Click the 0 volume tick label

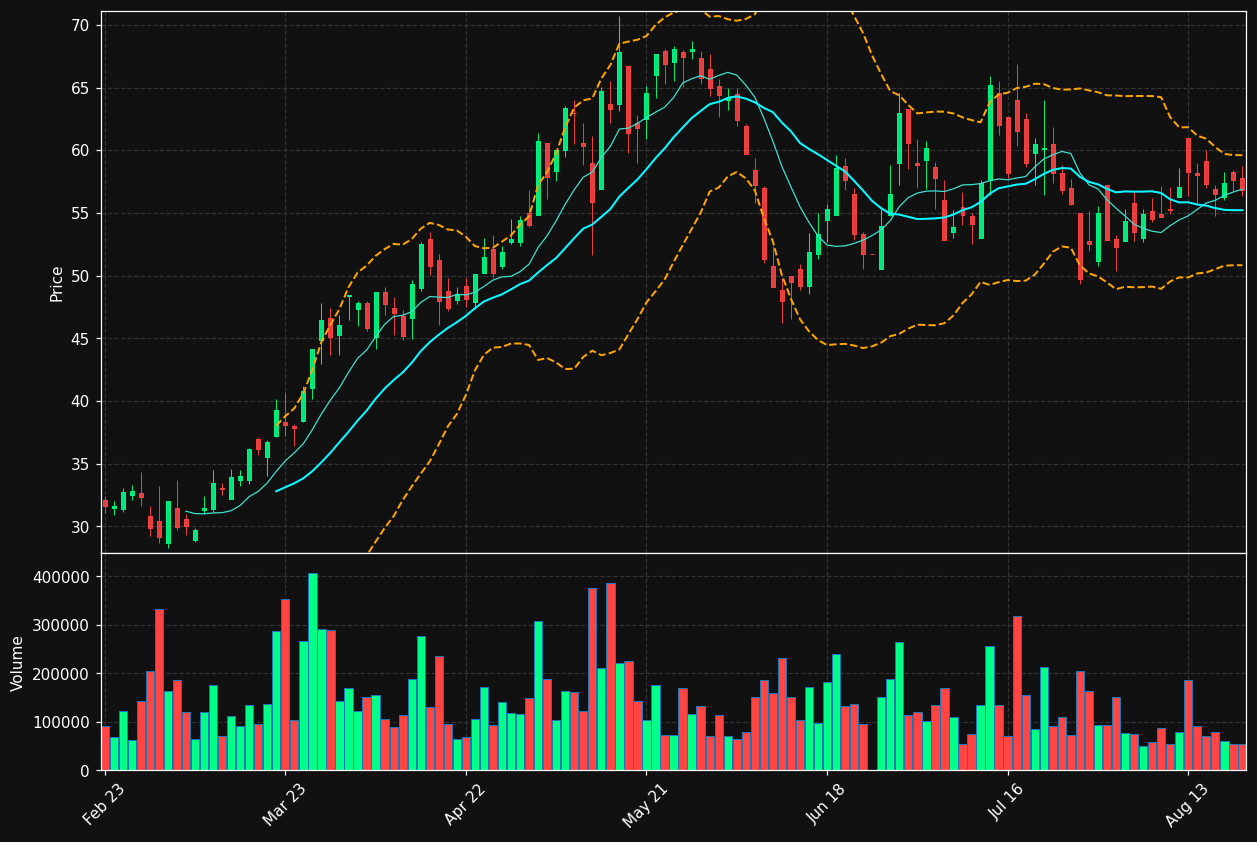[x=85, y=771]
